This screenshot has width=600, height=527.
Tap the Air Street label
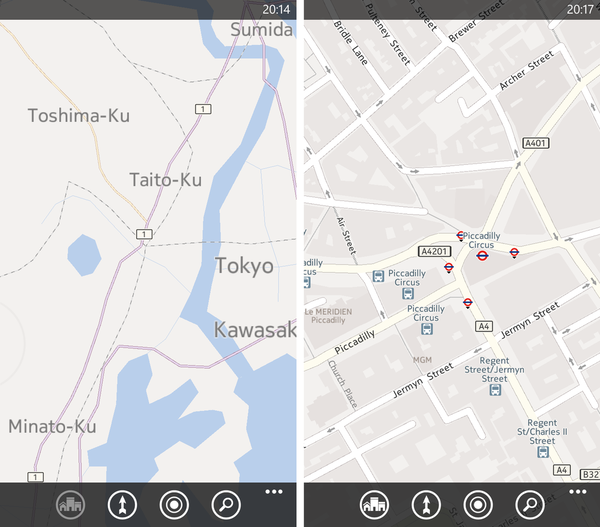346,236
